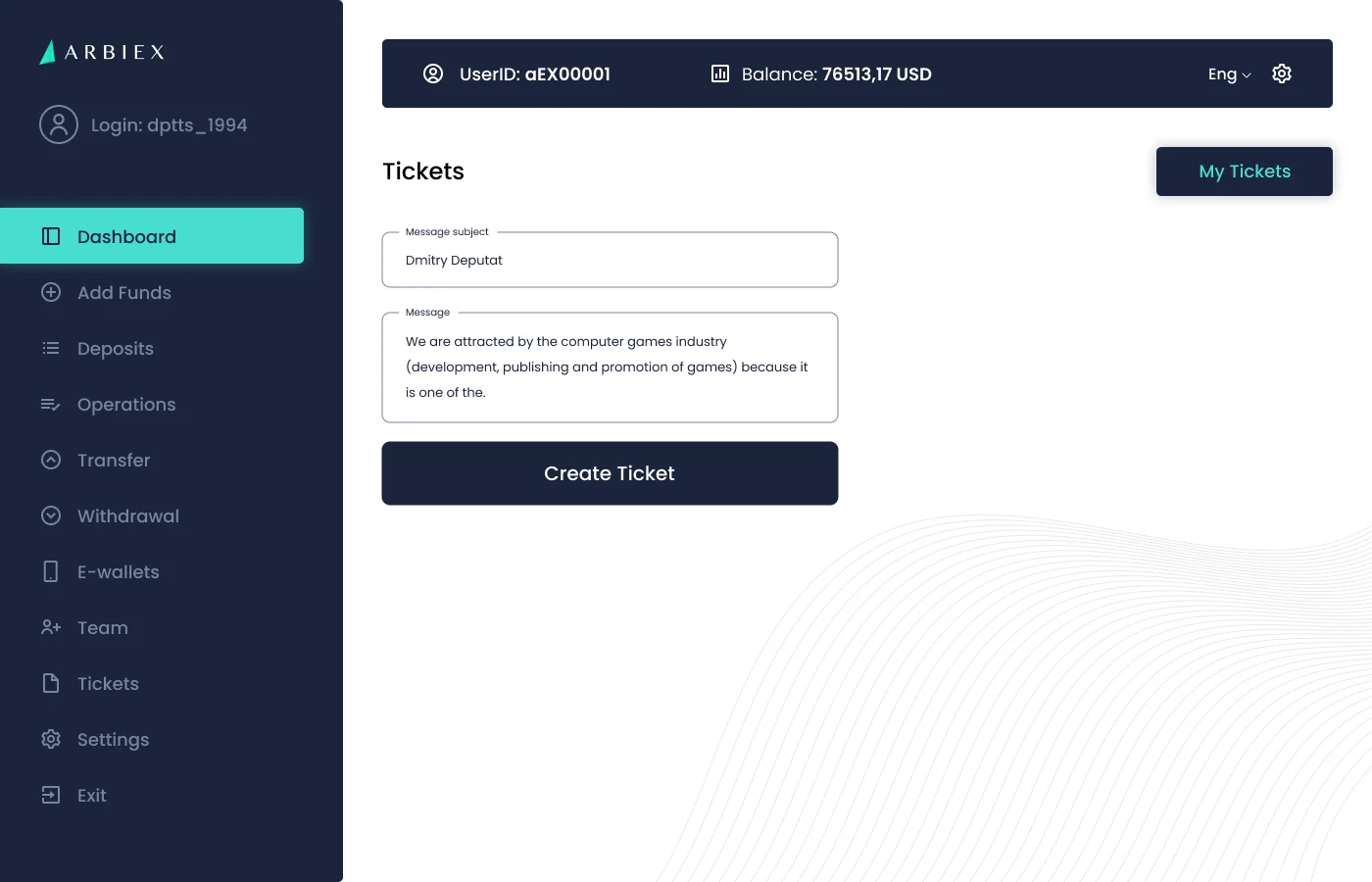
Task: Go to Deposits in sidebar
Action: click(x=152, y=348)
